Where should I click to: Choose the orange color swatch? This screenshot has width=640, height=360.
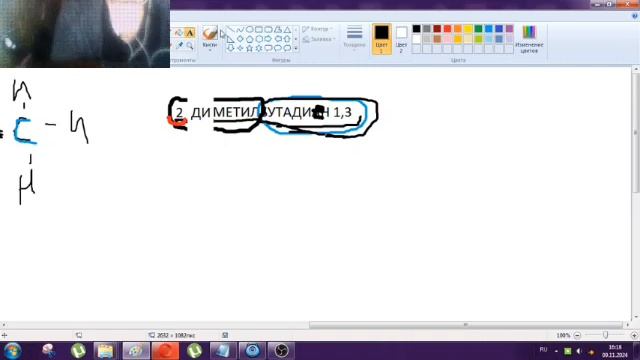pos(458,29)
